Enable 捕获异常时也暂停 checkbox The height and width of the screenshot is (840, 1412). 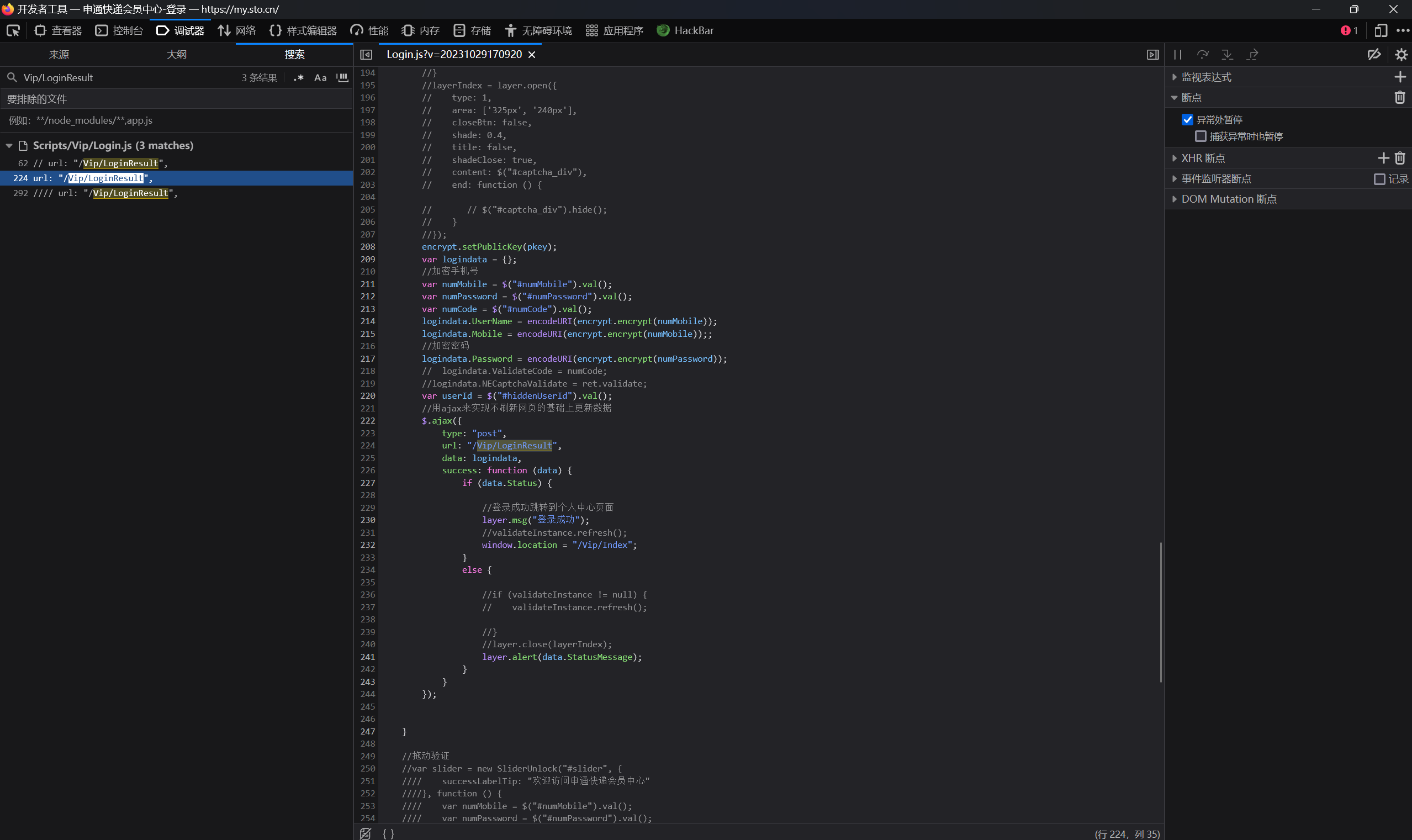pos(1201,136)
